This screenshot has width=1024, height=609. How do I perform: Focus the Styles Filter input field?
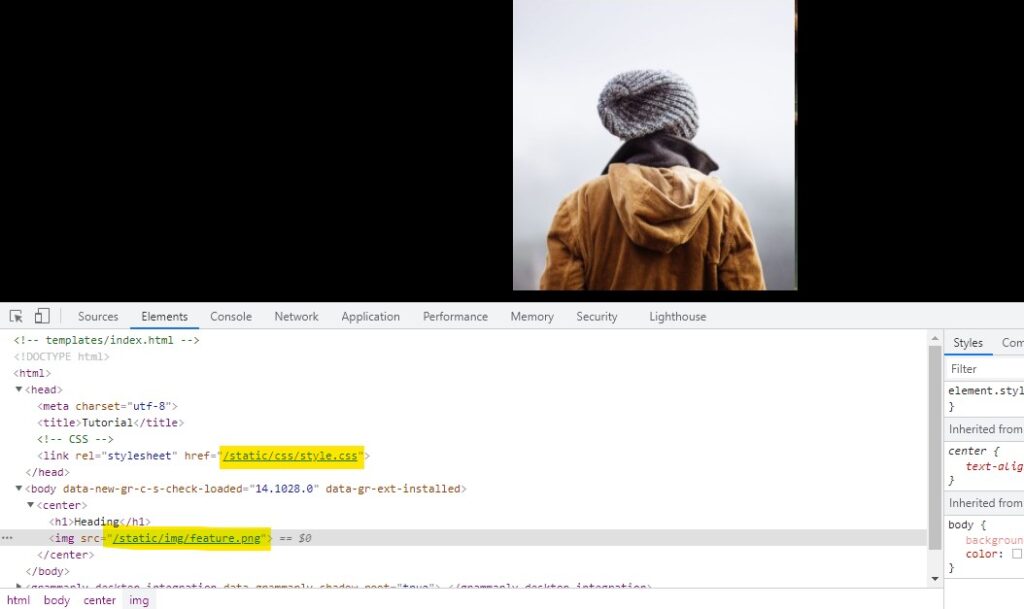[985, 369]
